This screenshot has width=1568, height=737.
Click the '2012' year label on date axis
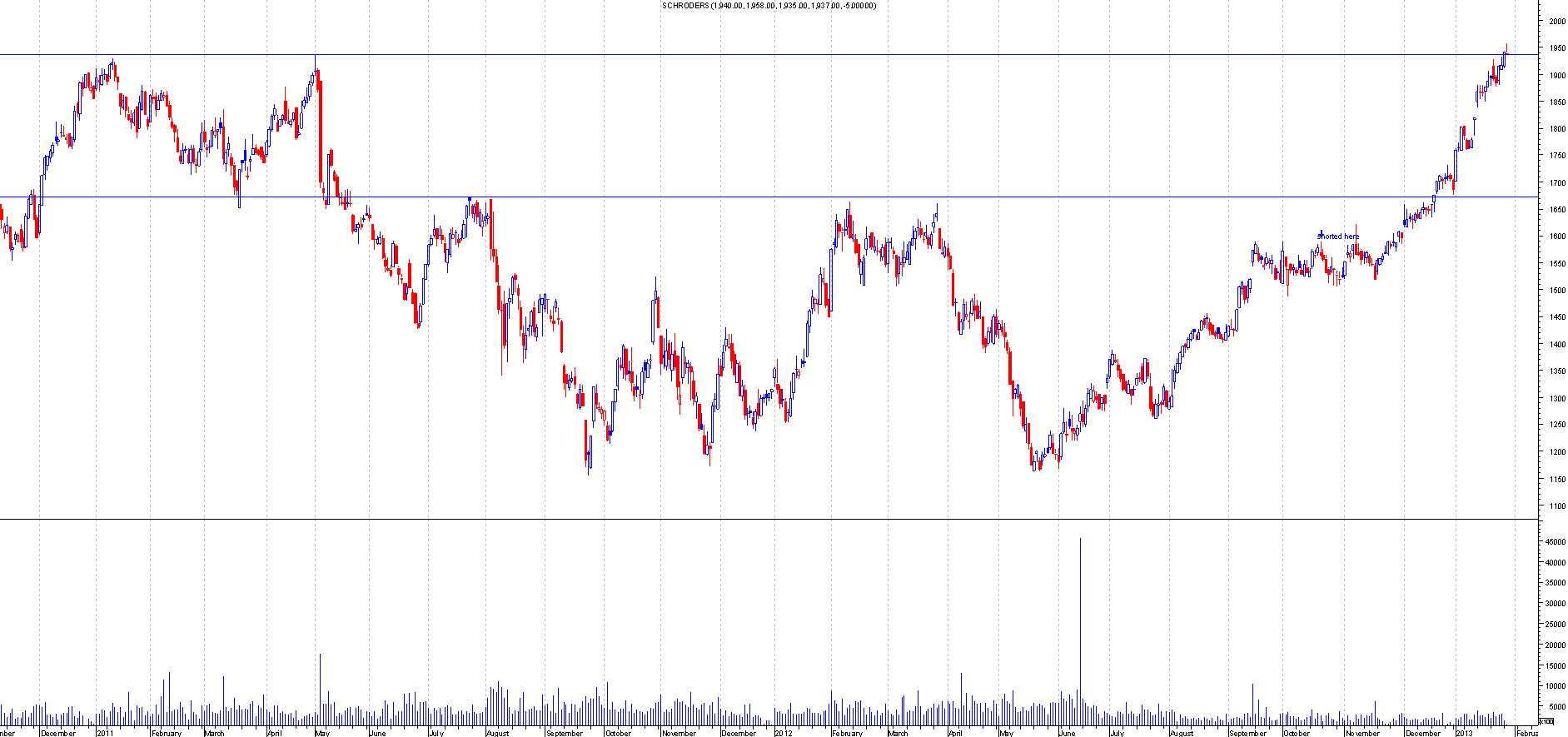point(784,734)
